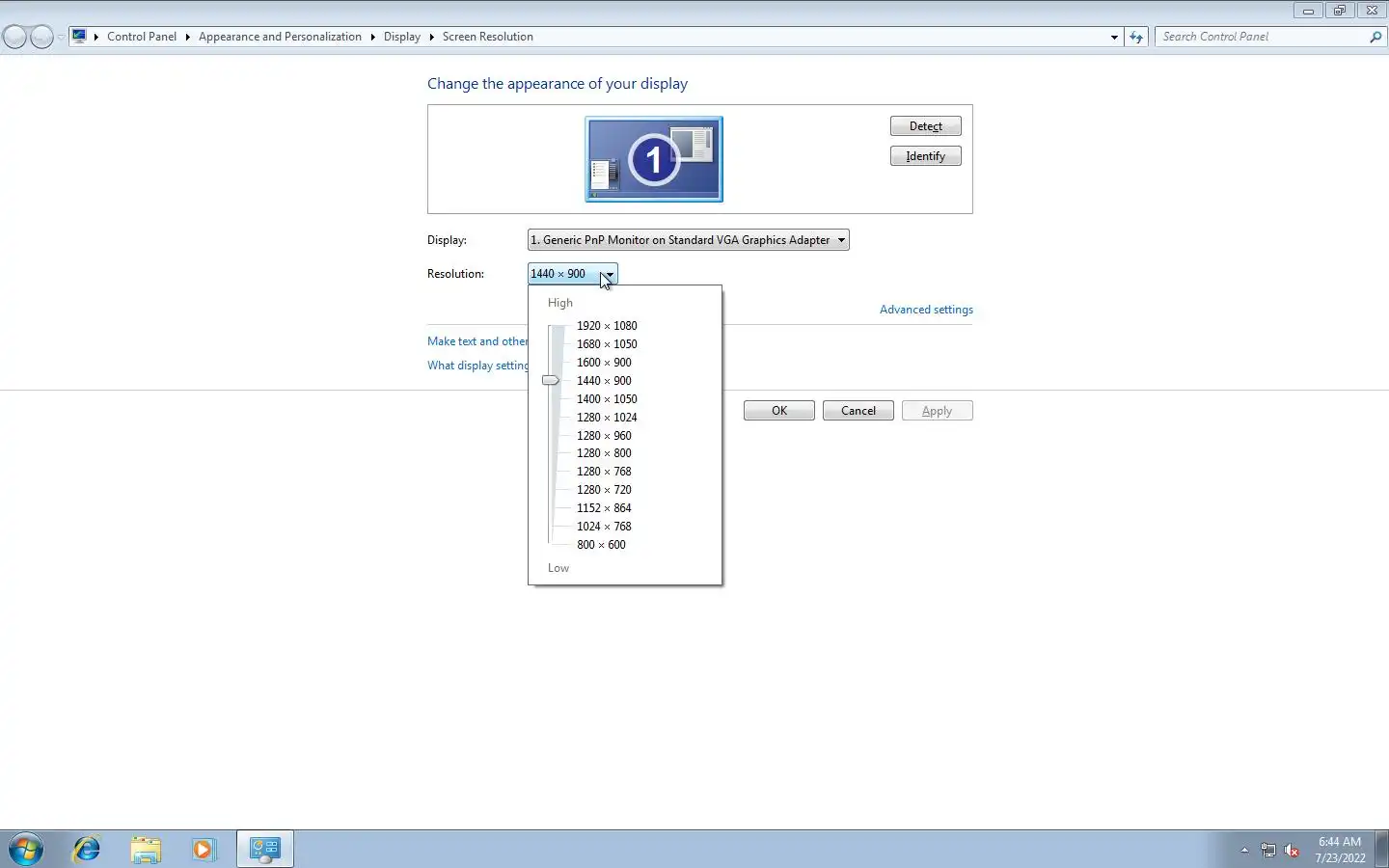Screen dimensions: 1389x868
Task: Choose 1440 × 900 in the list
Action: click(604, 381)
